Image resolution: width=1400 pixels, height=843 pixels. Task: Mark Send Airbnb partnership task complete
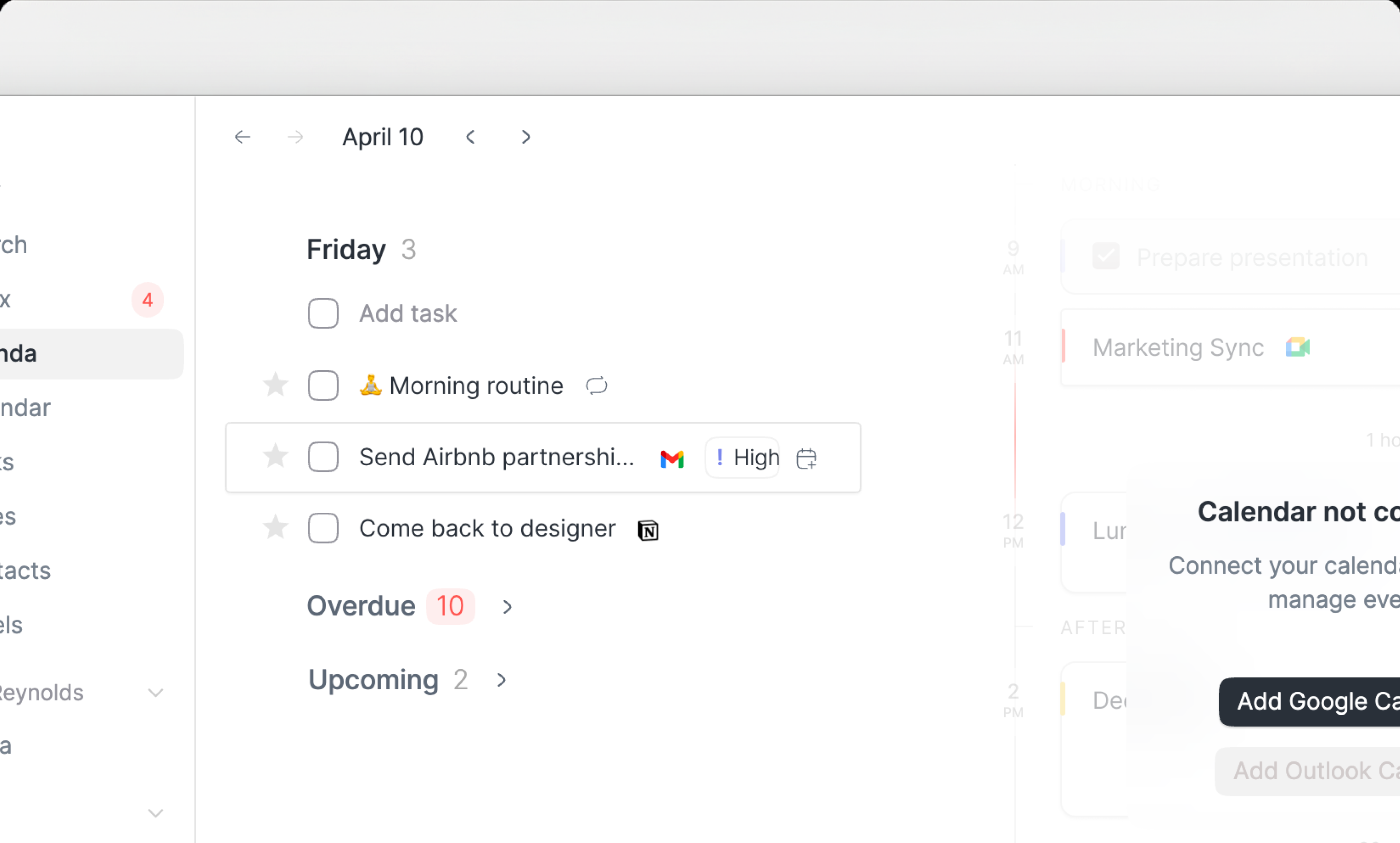click(323, 457)
